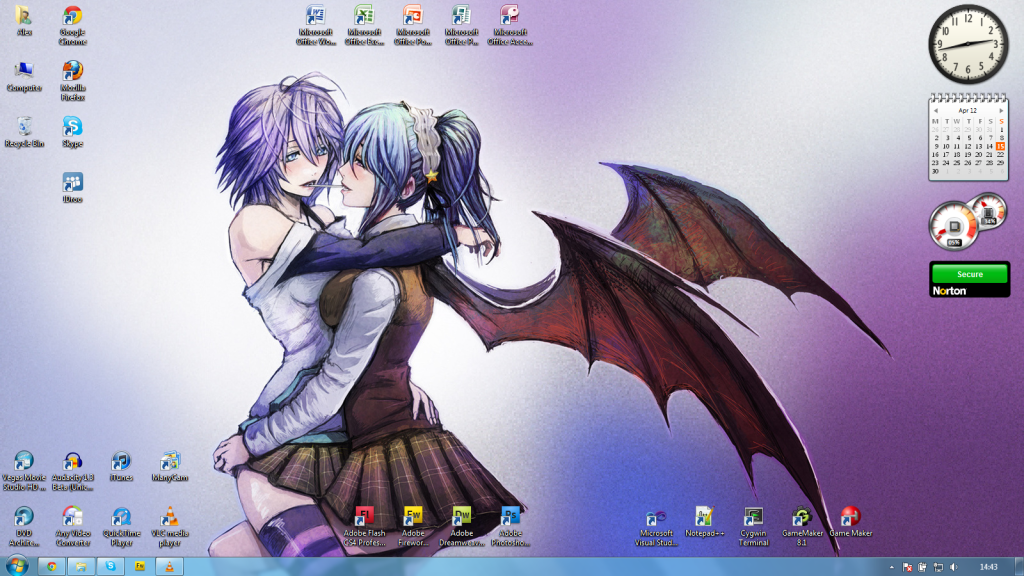Select the Any Video Converter shortcut
This screenshot has width=1024, height=576.
coord(72,526)
